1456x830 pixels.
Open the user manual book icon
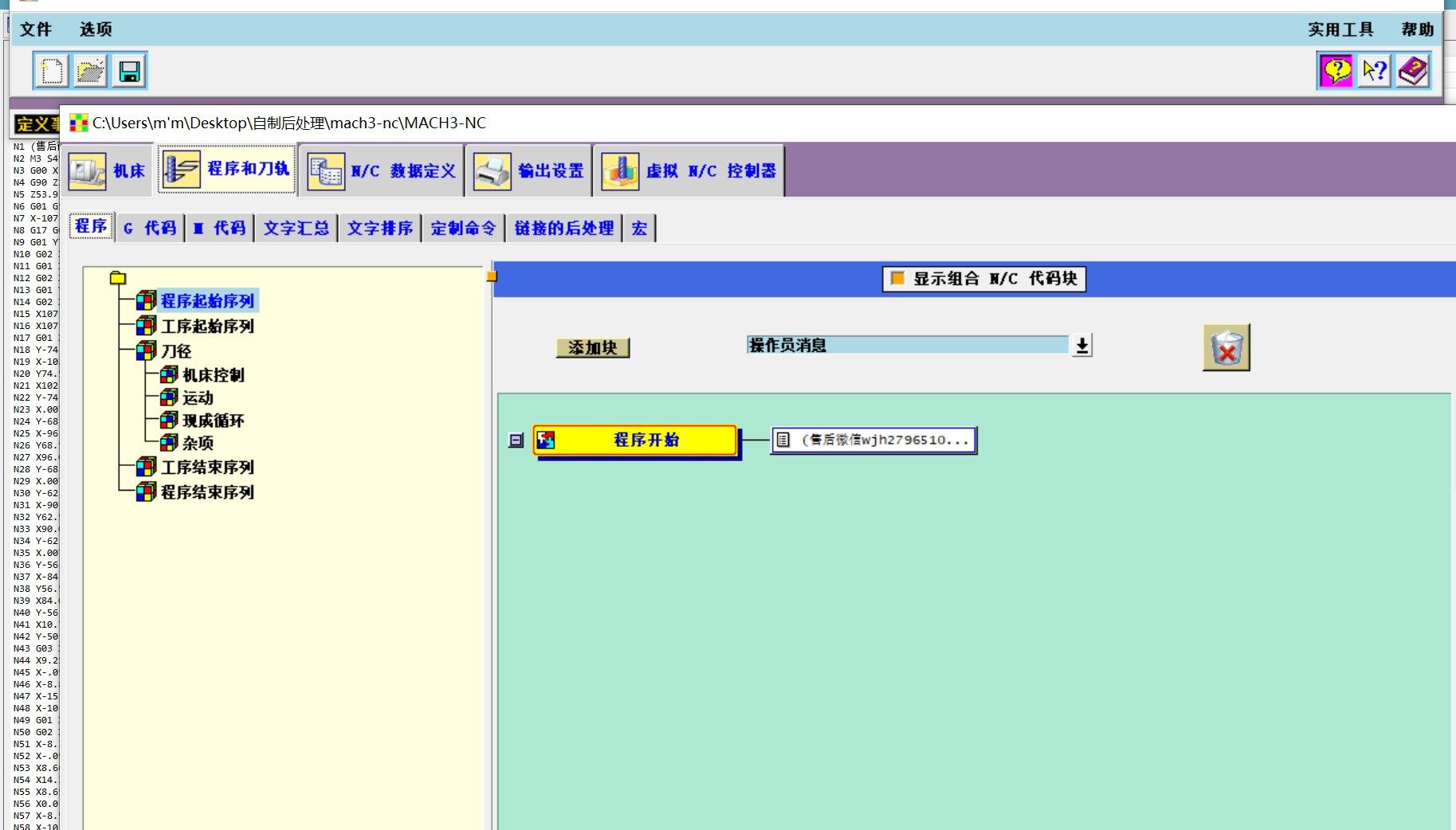[1413, 71]
